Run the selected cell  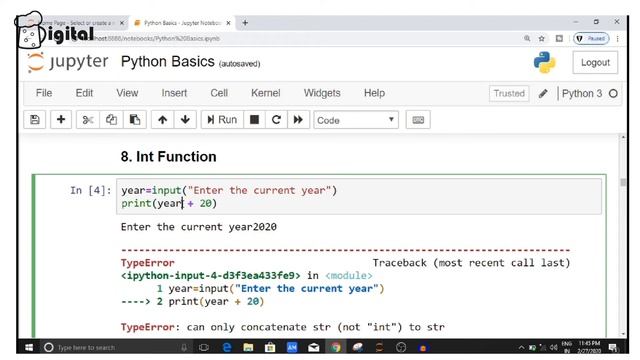click(x=222, y=120)
